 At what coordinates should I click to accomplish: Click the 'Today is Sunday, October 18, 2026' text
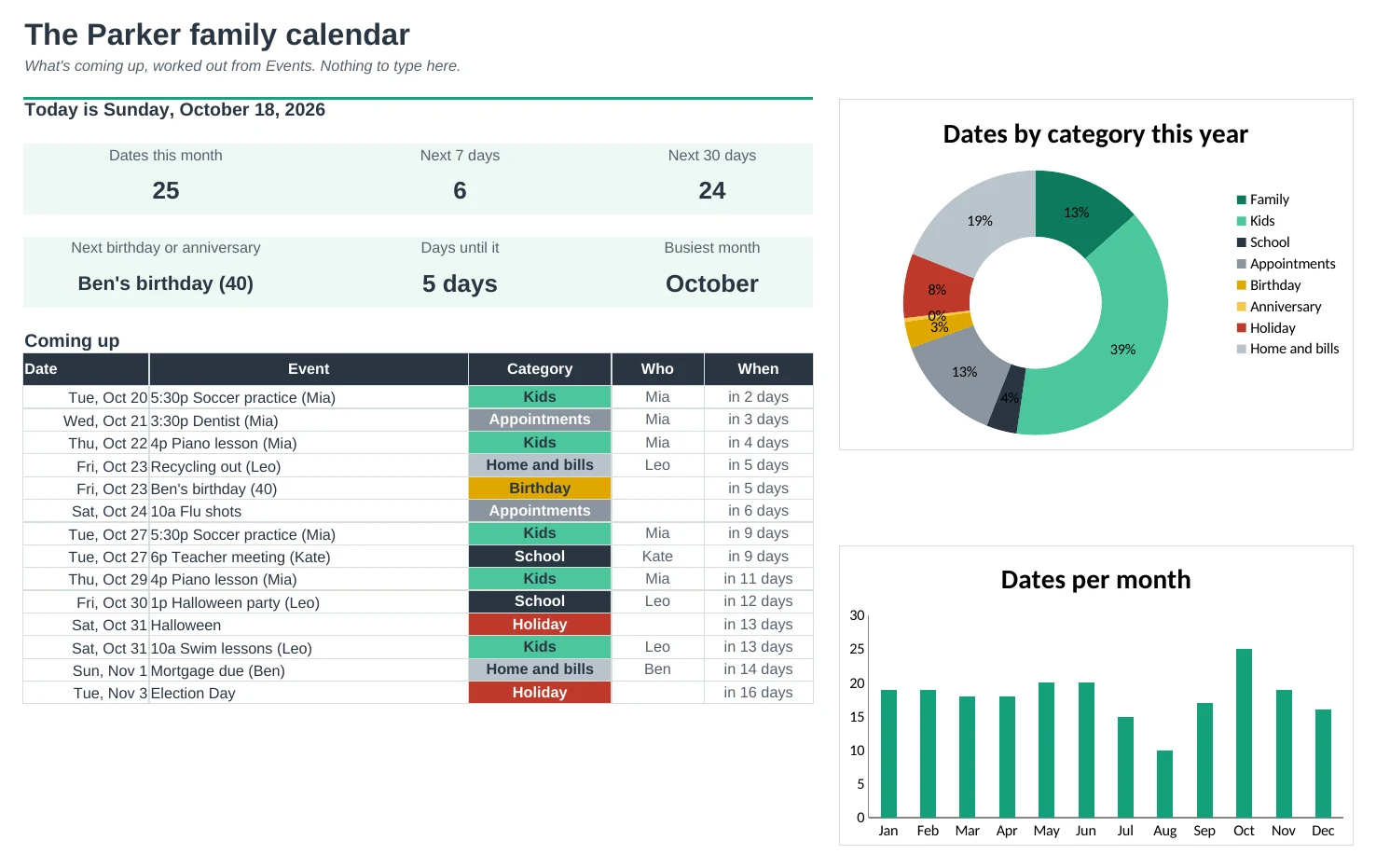tap(175, 110)
